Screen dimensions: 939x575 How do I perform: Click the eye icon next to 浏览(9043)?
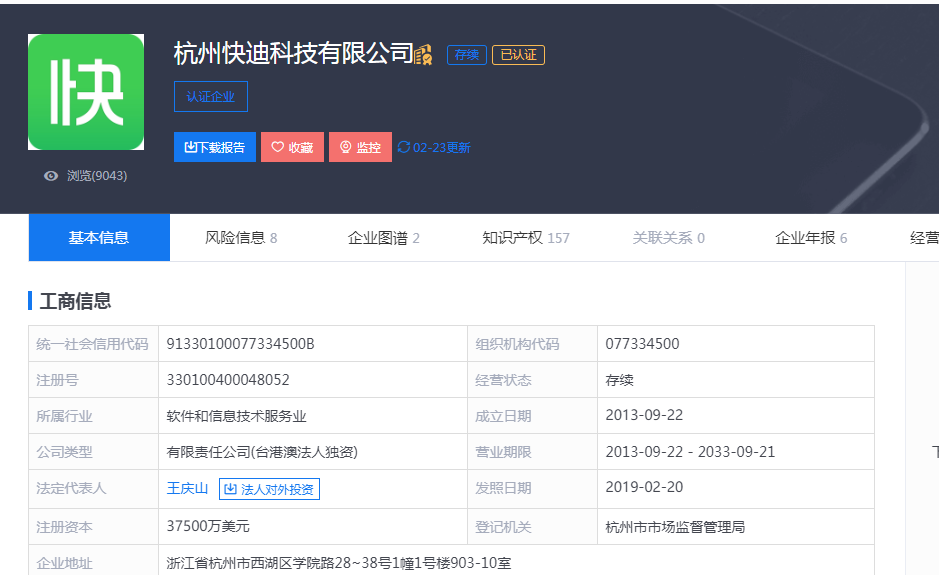click(x=51, y=175)
